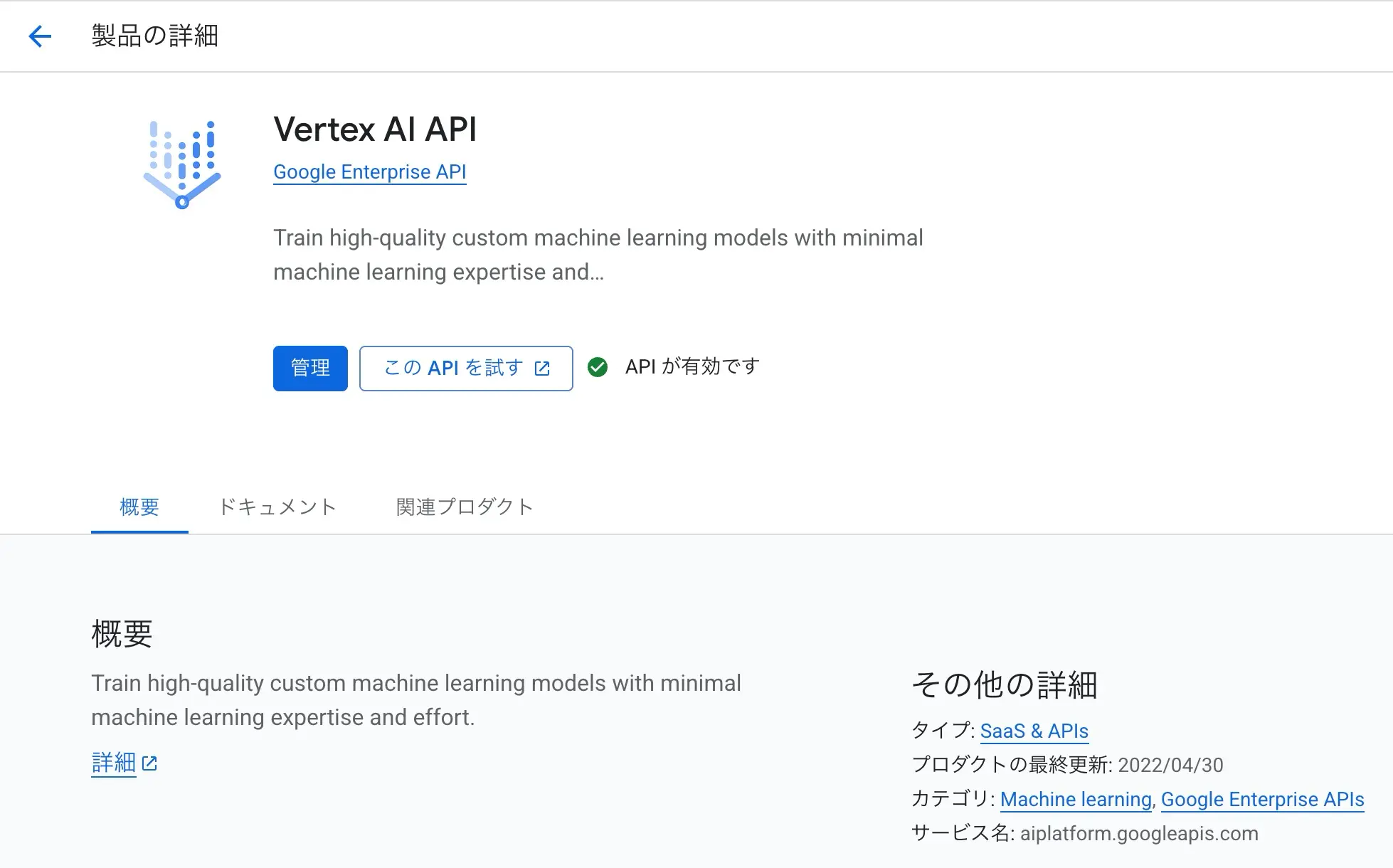Click the back arrow icon

[40, 36]
